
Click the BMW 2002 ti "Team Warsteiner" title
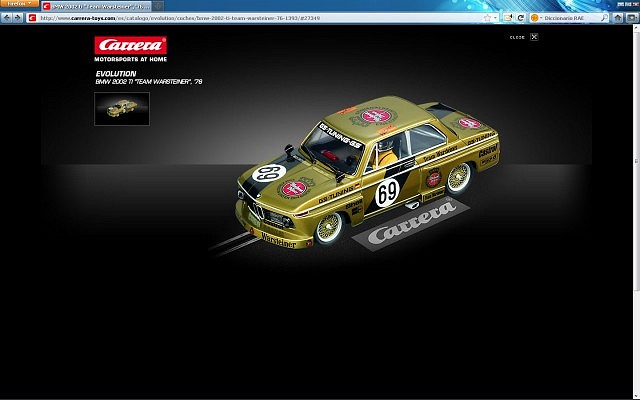point(149,82)
